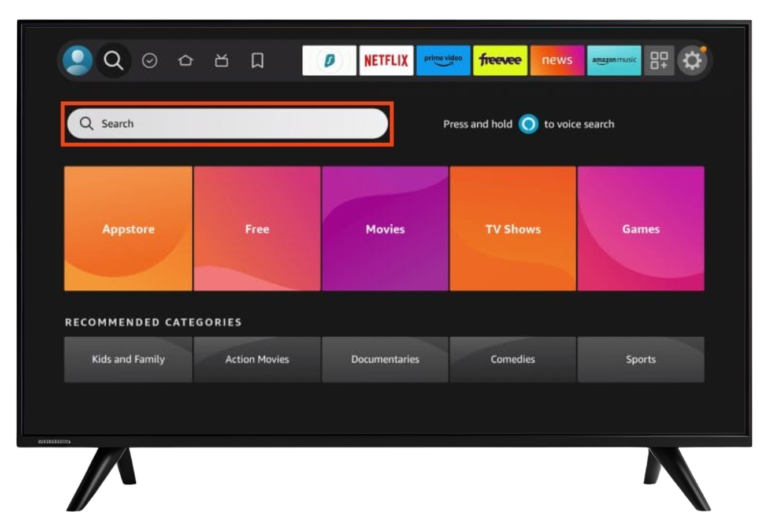Screen dimensions: 768x525
Task: Select the TV Shows tile
Action: coord(513,229)
